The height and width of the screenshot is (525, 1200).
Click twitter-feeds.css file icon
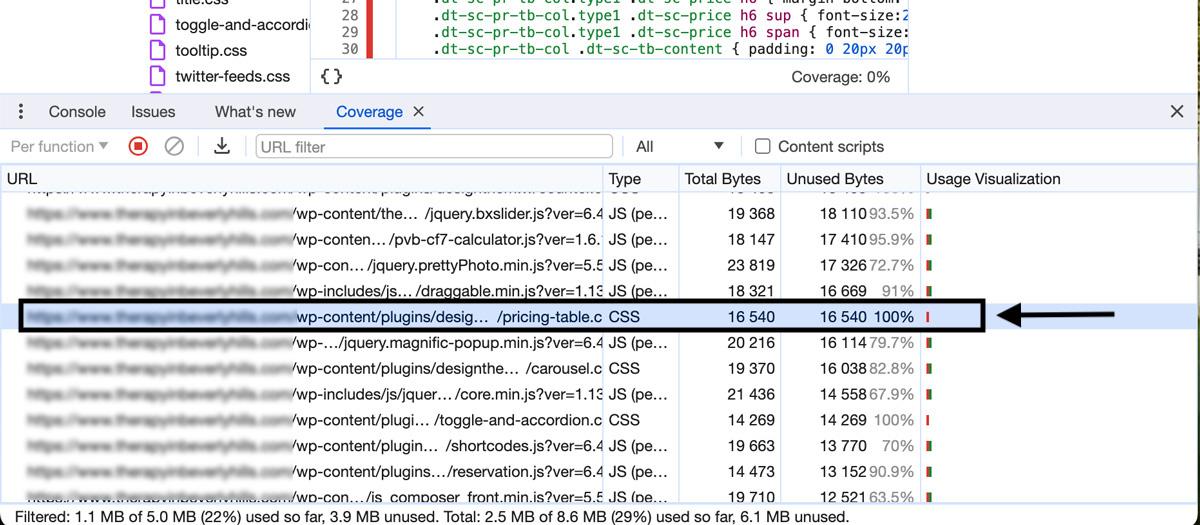click(x=157, y=76)
